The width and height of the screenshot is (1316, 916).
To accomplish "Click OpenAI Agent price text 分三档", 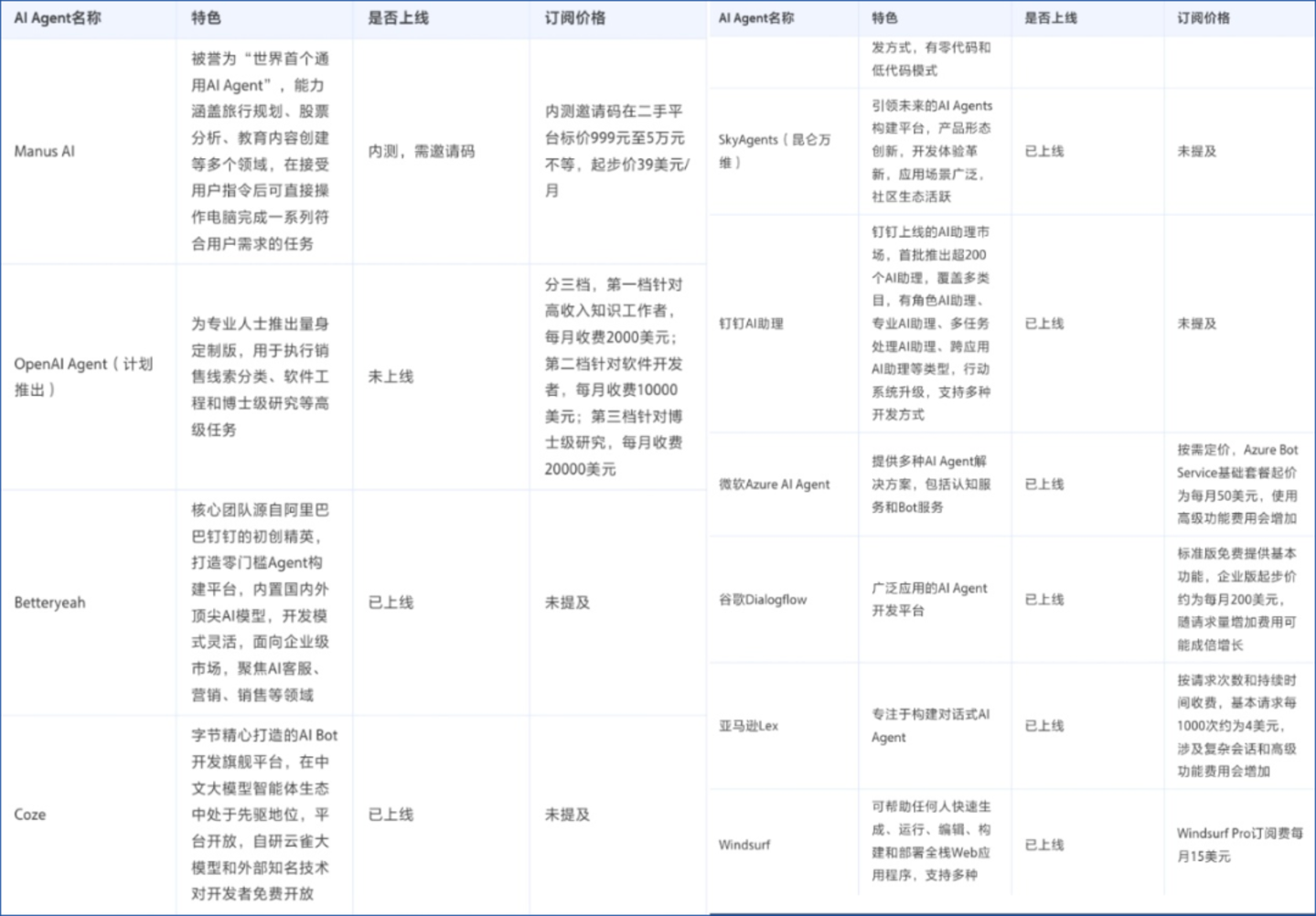I will (614, 377).
